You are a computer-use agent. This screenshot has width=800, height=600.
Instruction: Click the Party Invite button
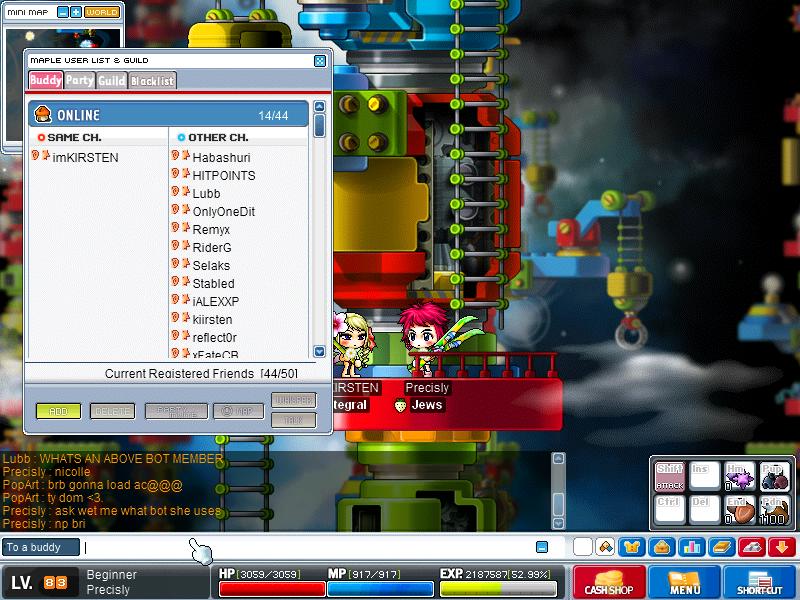(x=177, y=411)
